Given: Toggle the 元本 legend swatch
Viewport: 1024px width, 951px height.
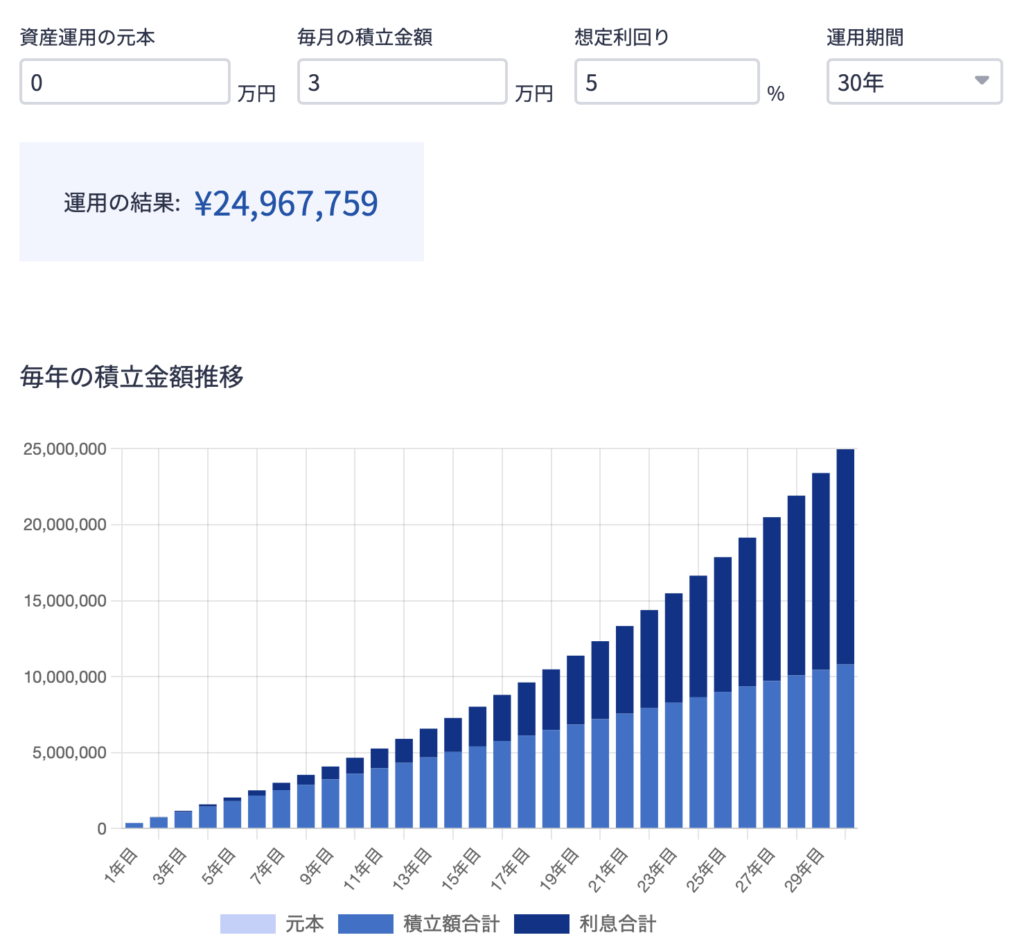Looking at the screenshot, I should (247, 924).
